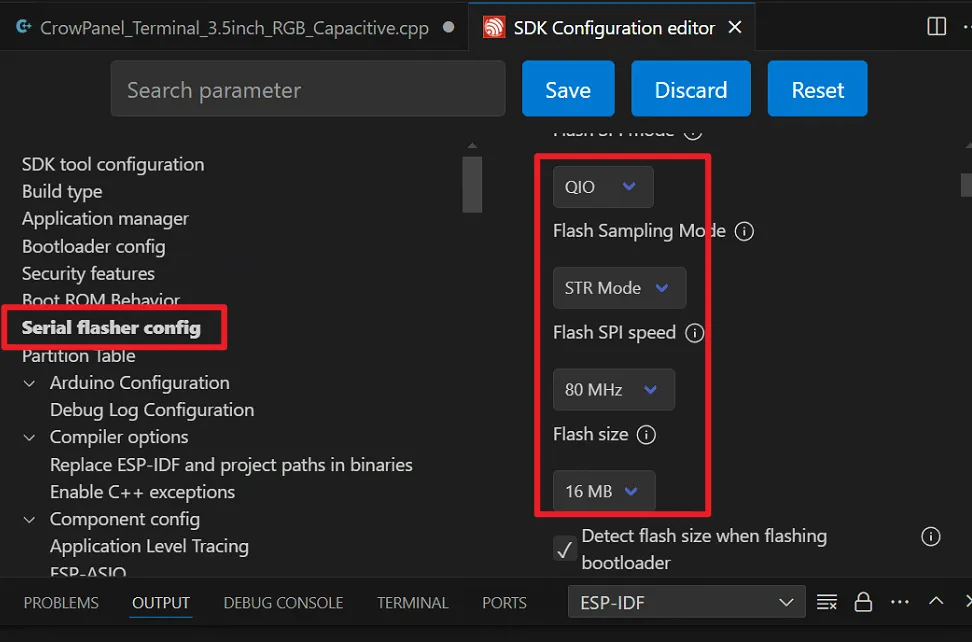Select Serial flasher config in sidebar

pyautogui.click(x=111, y=328)
